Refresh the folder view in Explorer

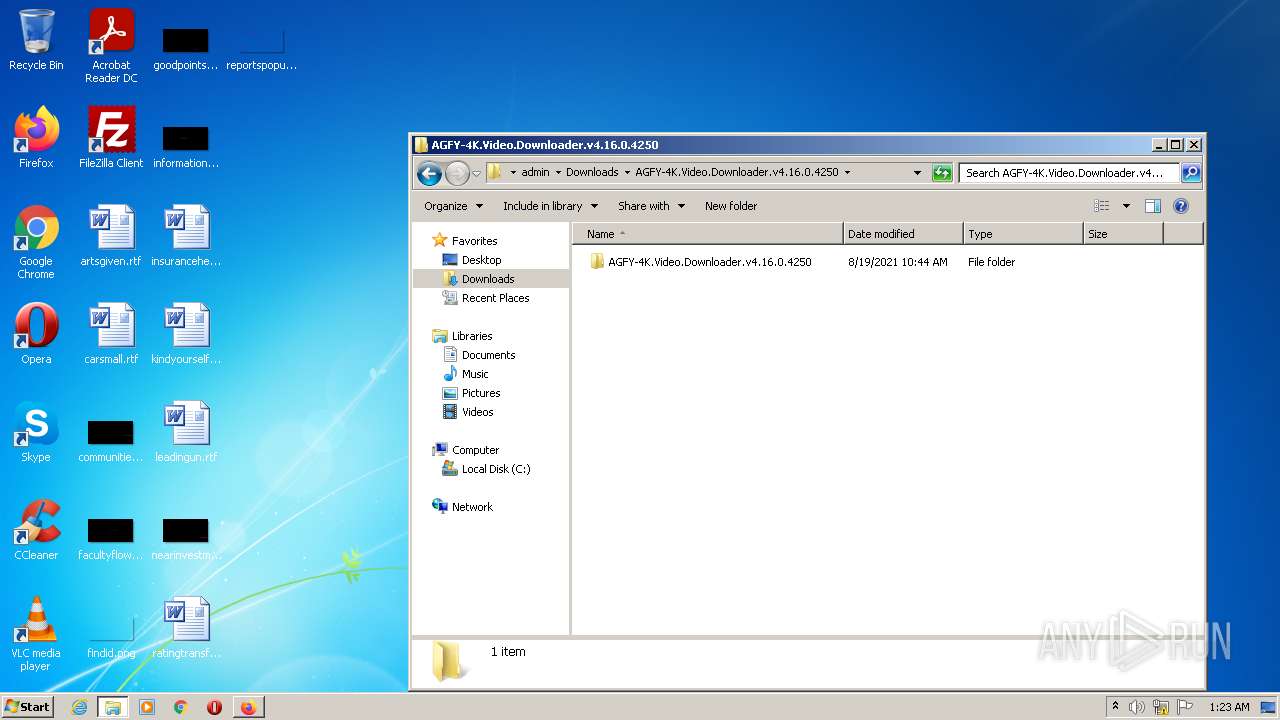942,172
